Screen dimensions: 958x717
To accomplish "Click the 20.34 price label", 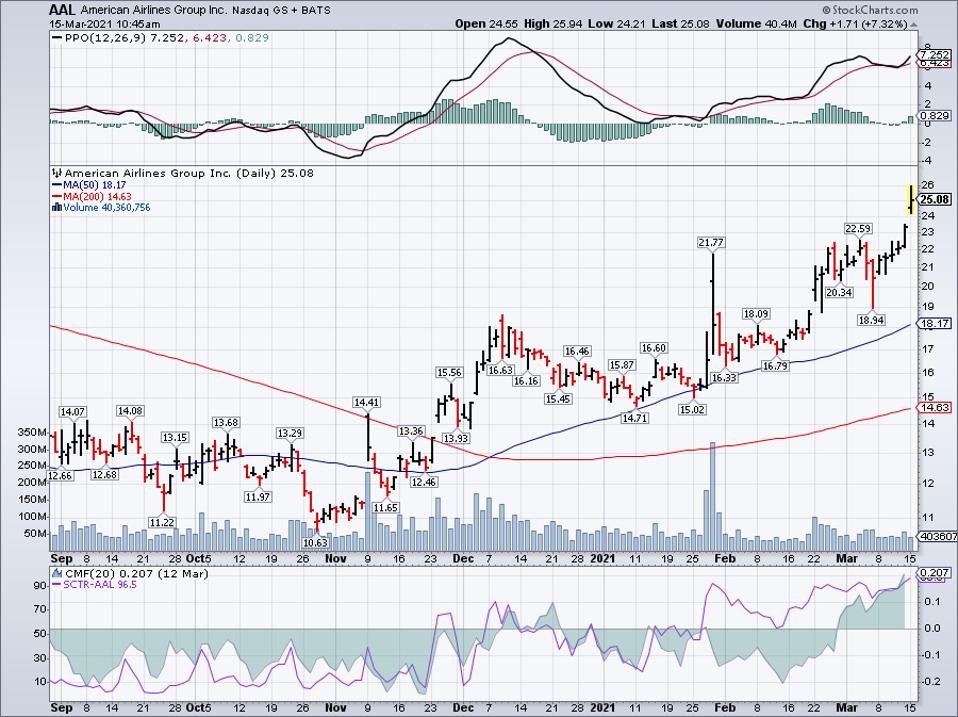I will click(x=839, y=292).
